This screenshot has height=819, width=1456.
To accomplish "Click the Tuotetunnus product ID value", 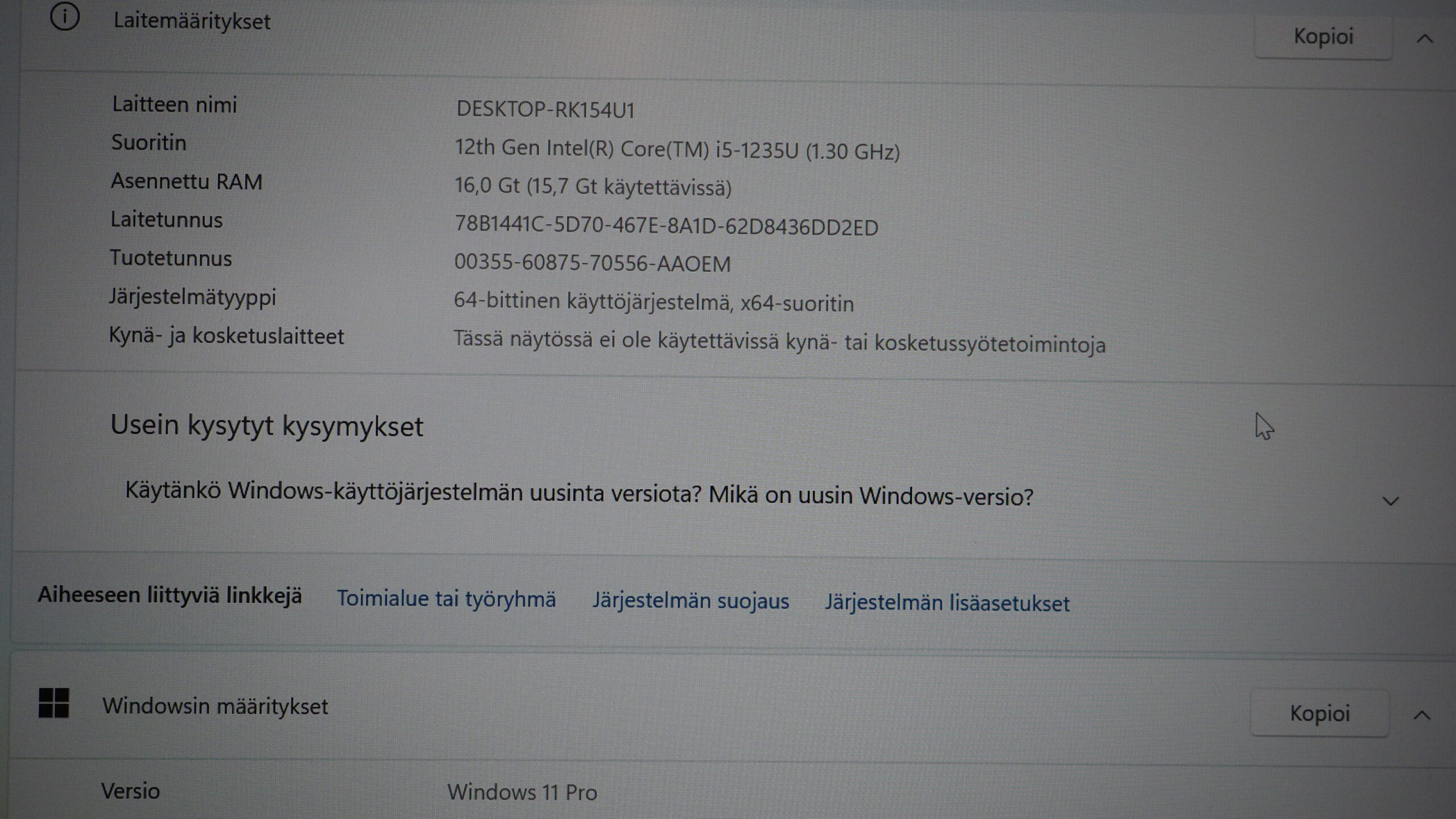I will click(592, 263).
